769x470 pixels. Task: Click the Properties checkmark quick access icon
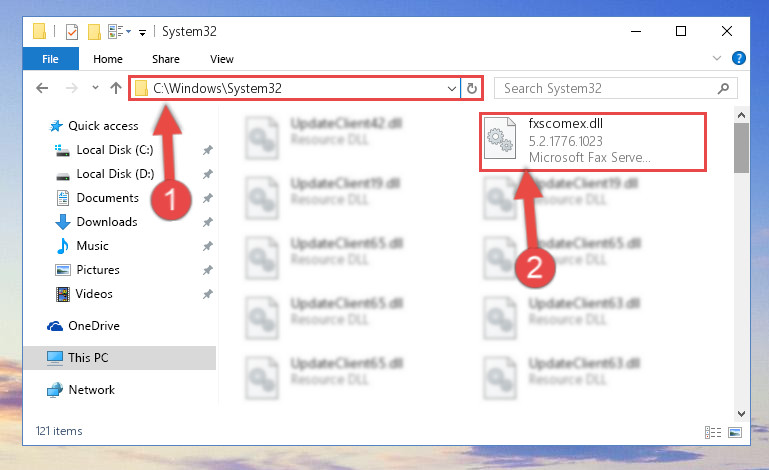(x=72, y=31)
